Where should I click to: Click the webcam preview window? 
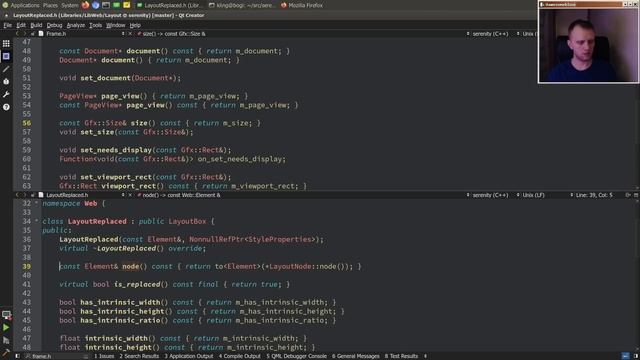589,42
